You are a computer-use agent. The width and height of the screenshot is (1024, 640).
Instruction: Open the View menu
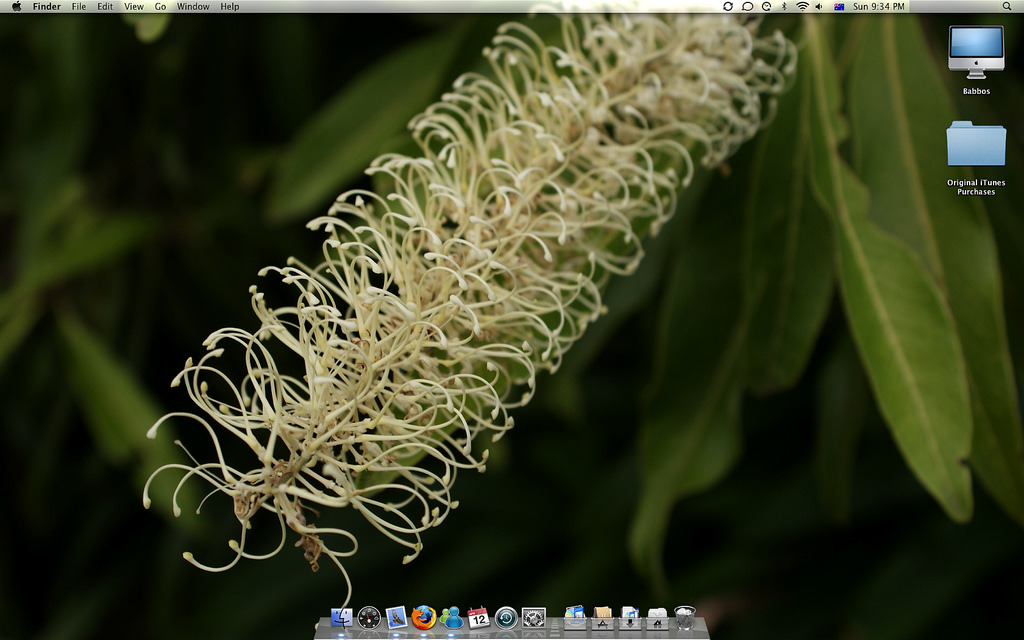click(x=133, y=7)
